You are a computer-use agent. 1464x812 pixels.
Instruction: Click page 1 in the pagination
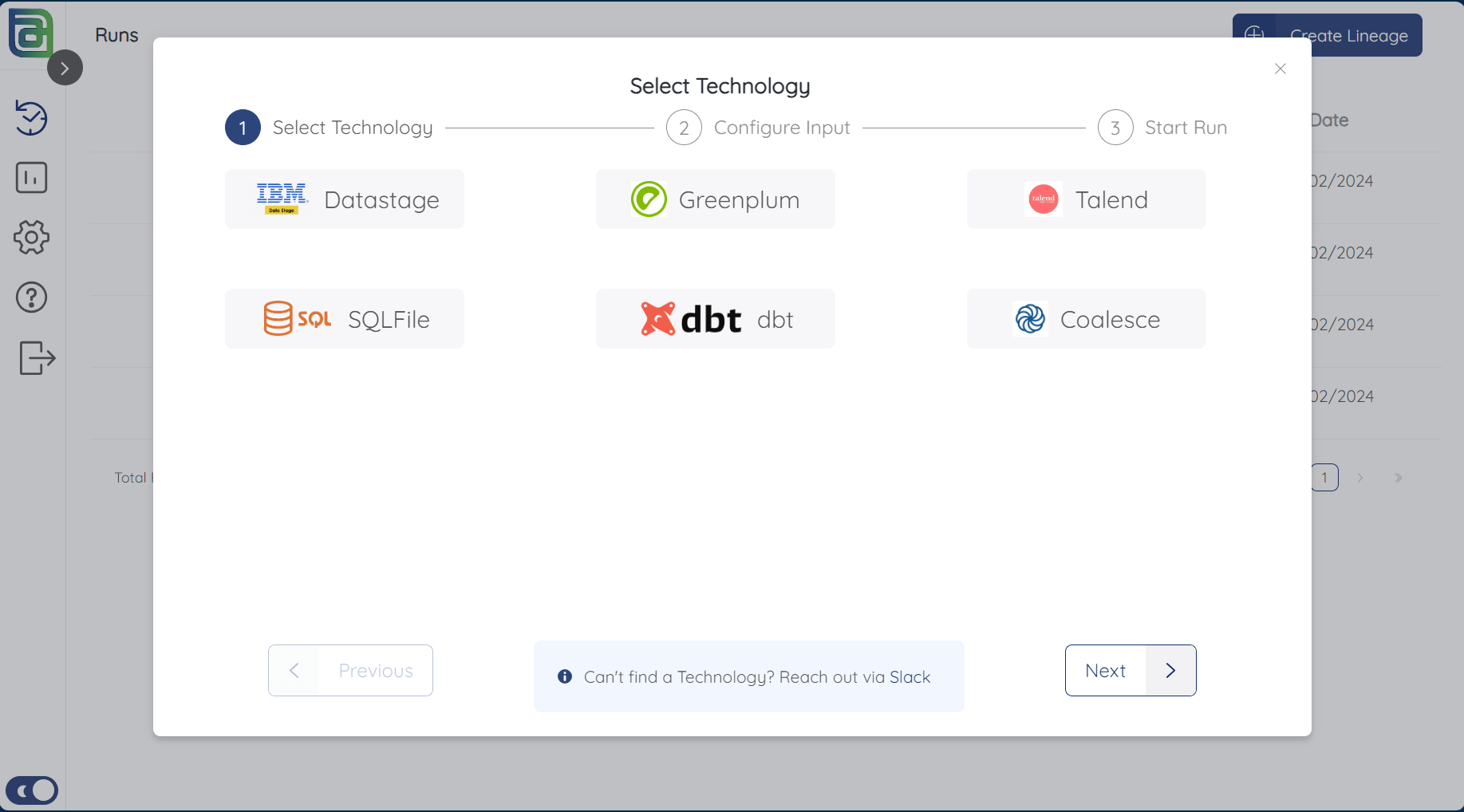click(x=1324, y=478)
